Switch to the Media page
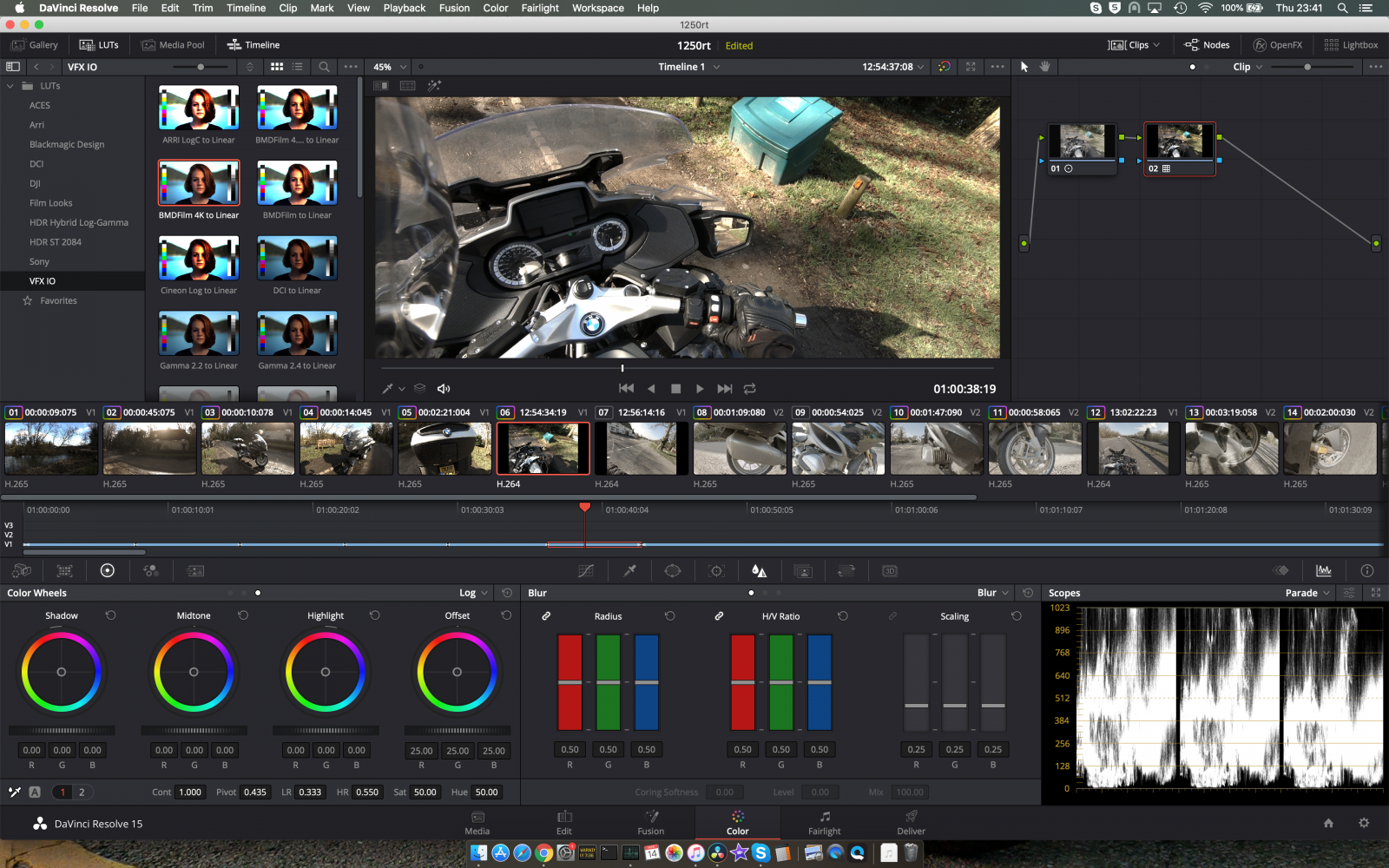Viewport: 1389px width, 868px height. pos(477,823)
